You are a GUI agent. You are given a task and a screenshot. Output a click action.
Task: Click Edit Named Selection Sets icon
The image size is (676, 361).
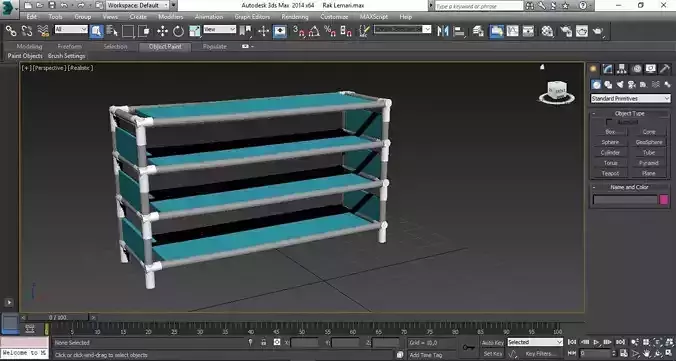click(364, 31)
